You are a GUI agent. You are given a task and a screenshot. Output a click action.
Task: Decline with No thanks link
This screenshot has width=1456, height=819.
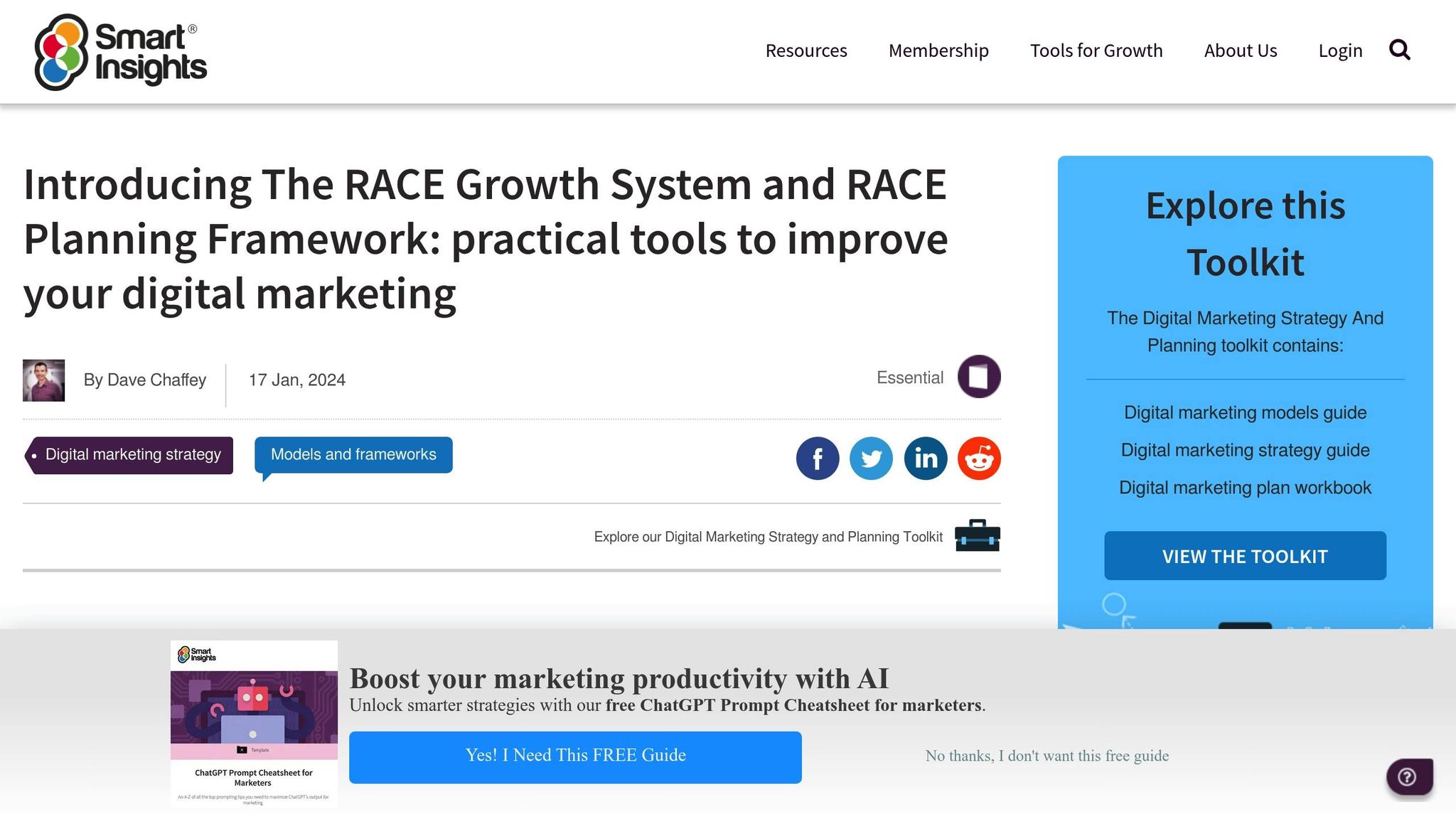pos(1046,756)
